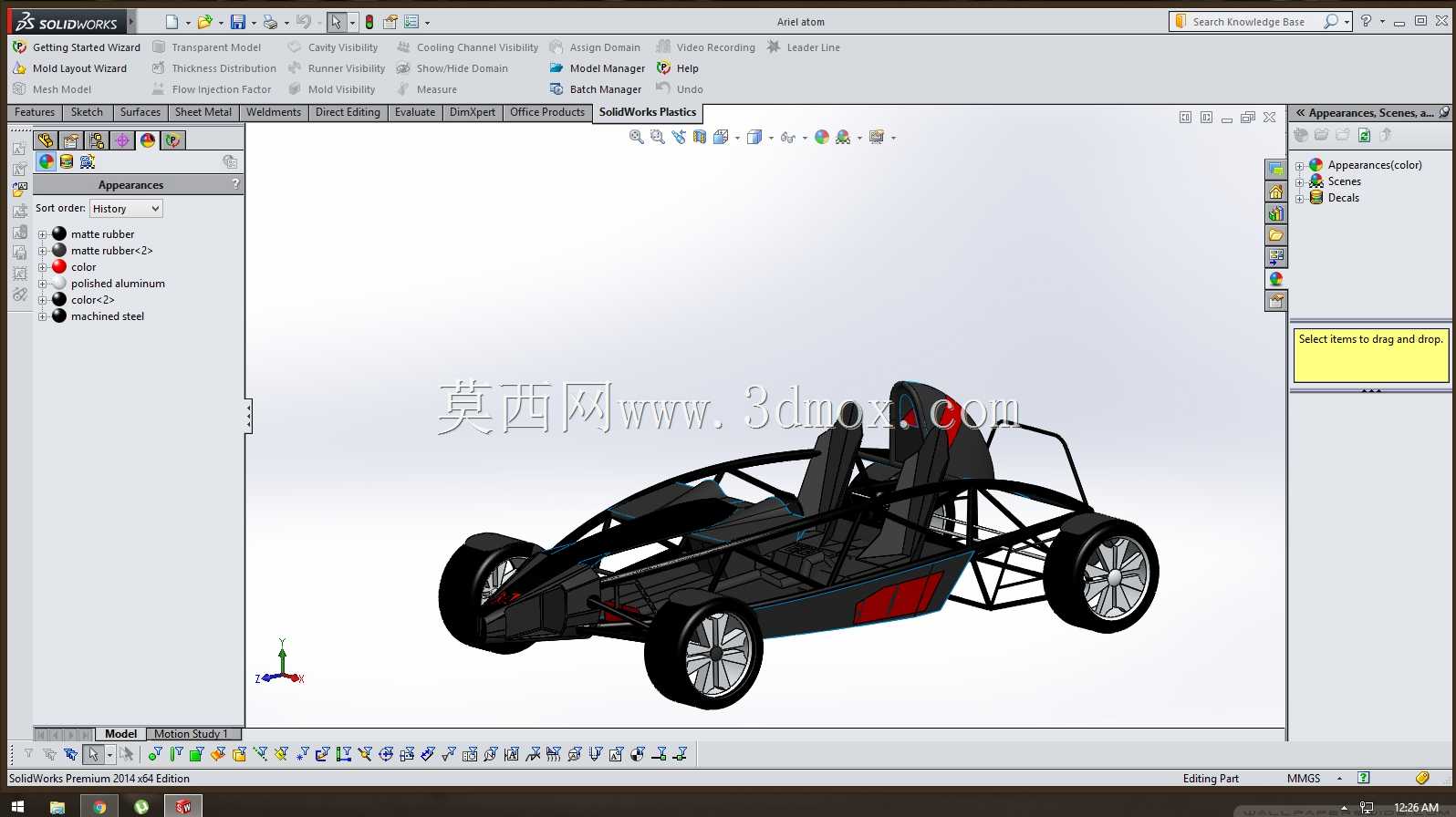This screenshot has width=1456, height=817.
Task: Expand the machined steel node
Action: (x=42, y=316)
